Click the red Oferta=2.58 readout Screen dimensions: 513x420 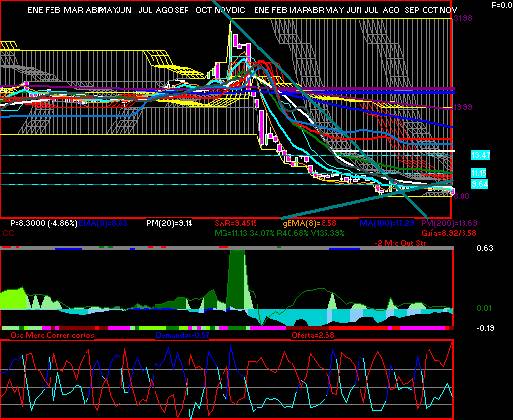coord(313,335)
